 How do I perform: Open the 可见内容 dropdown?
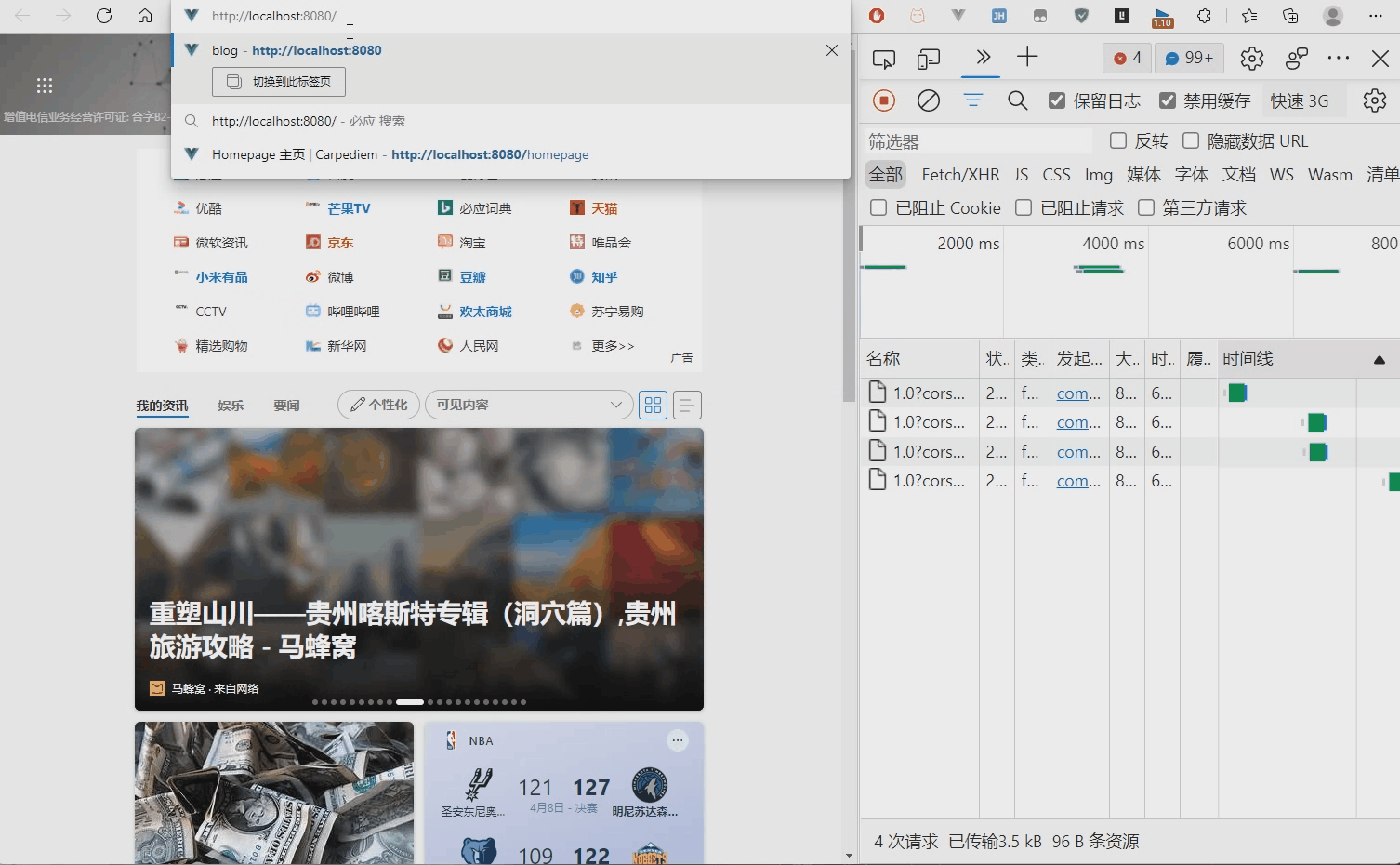pyautogui.click(x=529, y=405)
